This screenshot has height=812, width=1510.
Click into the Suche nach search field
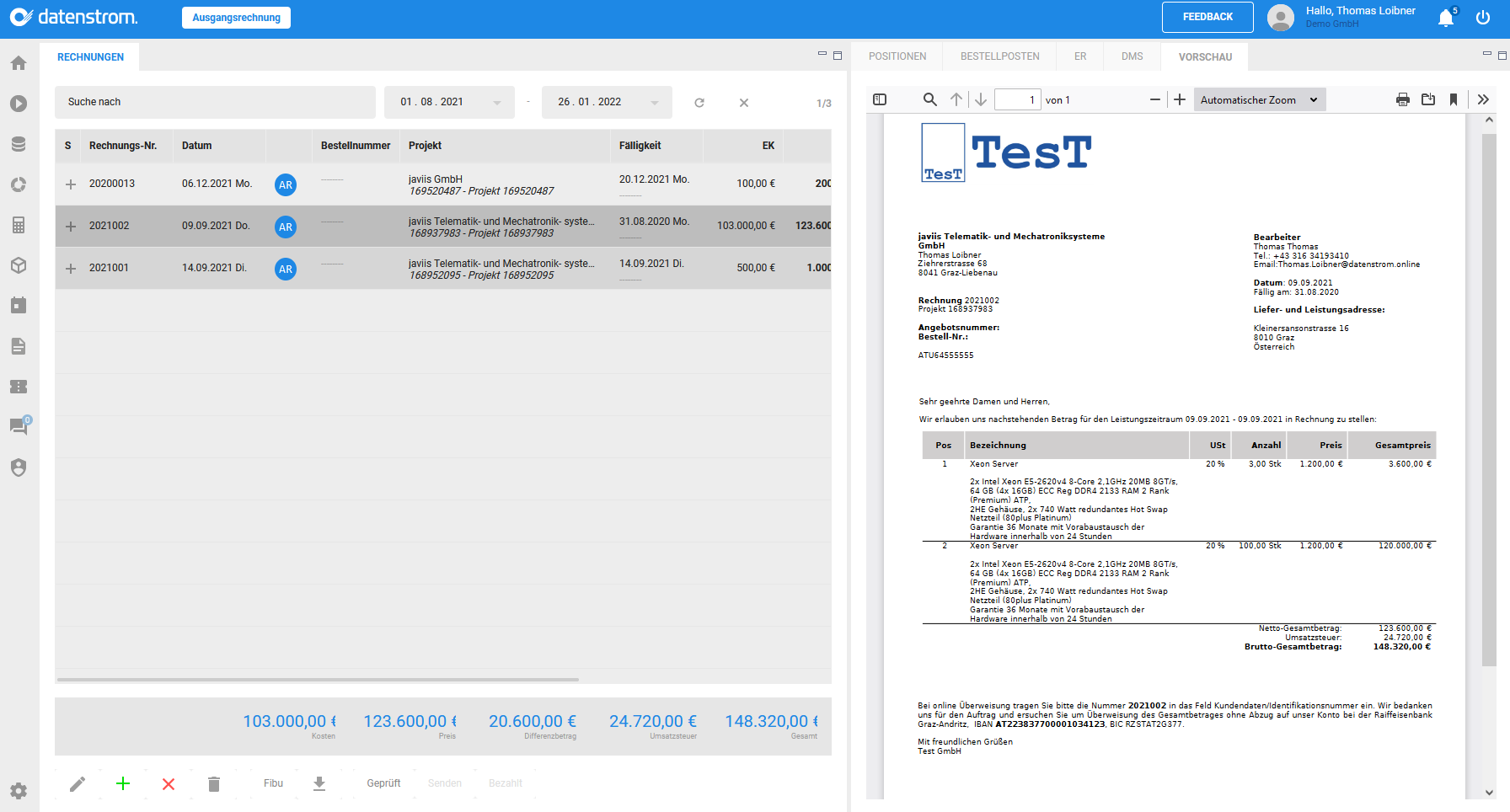pyautogui.click(x=215, y=102)
